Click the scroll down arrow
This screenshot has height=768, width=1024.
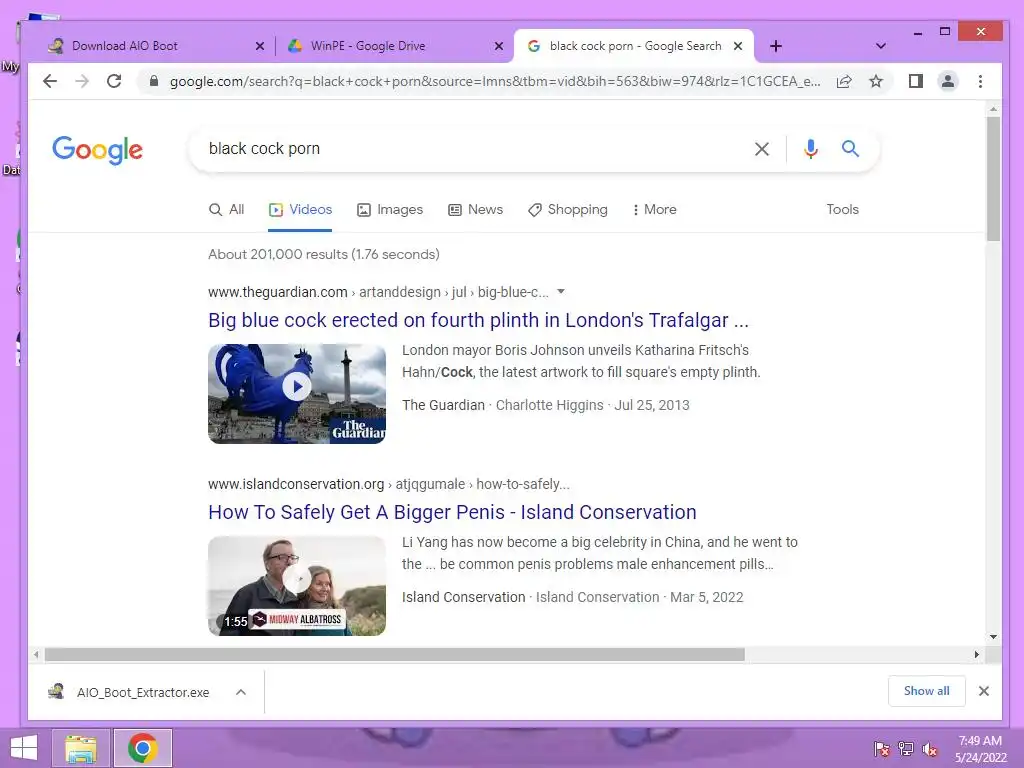point(993,637)
